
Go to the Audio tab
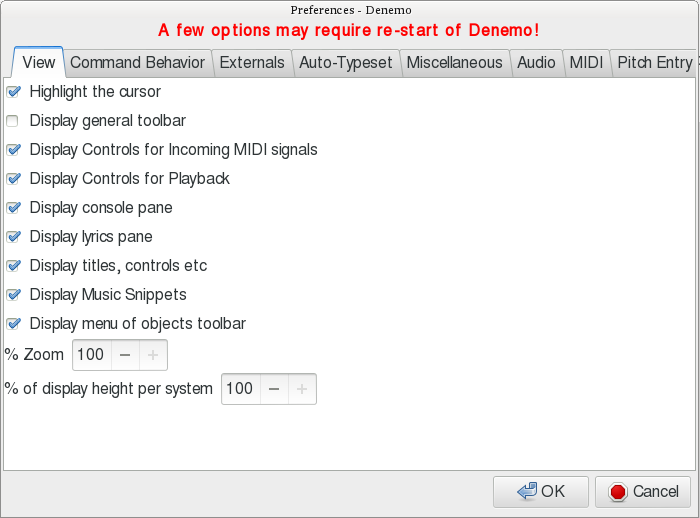(536, 62)
